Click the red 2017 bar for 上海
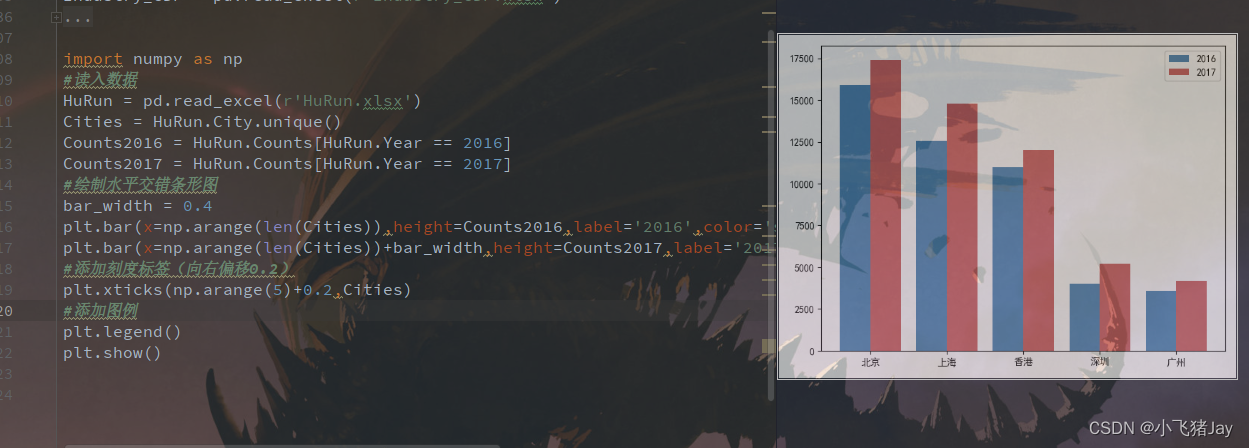1249x448 pixels. click(962, 227)
